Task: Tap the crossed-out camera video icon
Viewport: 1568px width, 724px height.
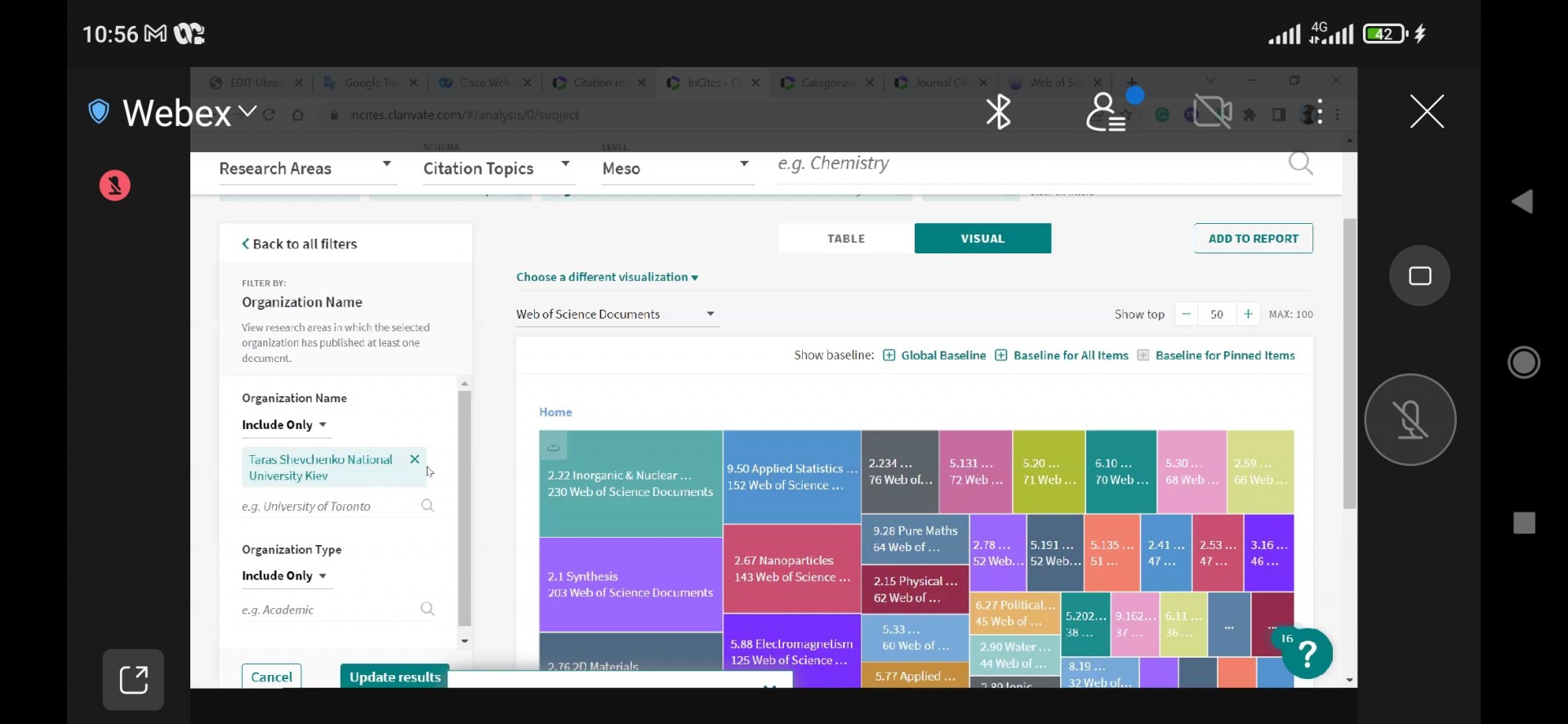Action: 1213,112
